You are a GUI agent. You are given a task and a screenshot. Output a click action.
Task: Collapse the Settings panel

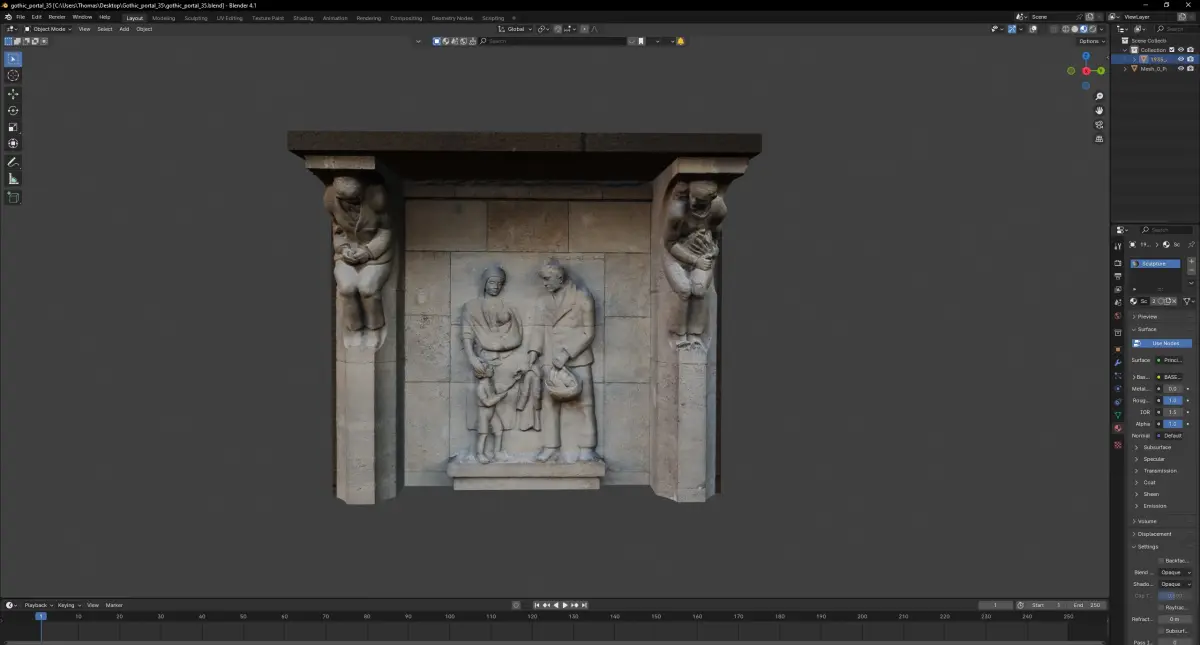click(1146, 547)
